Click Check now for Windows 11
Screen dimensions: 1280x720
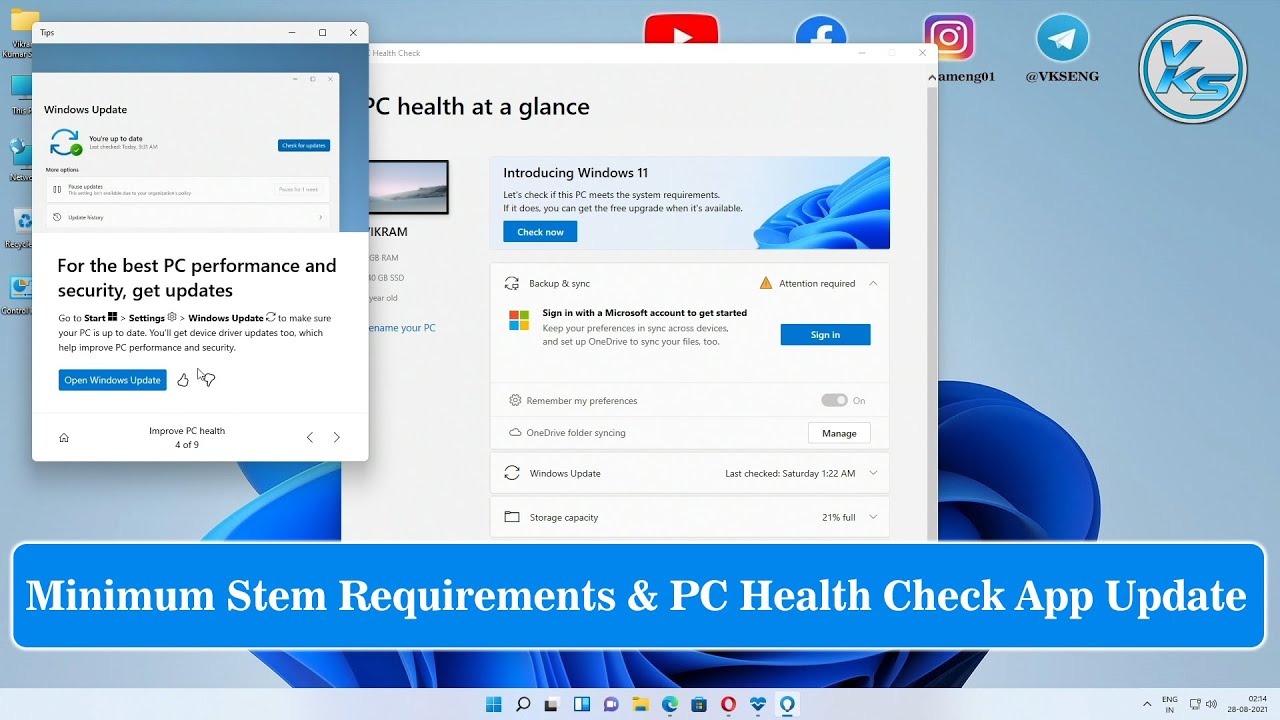(540, 232)
